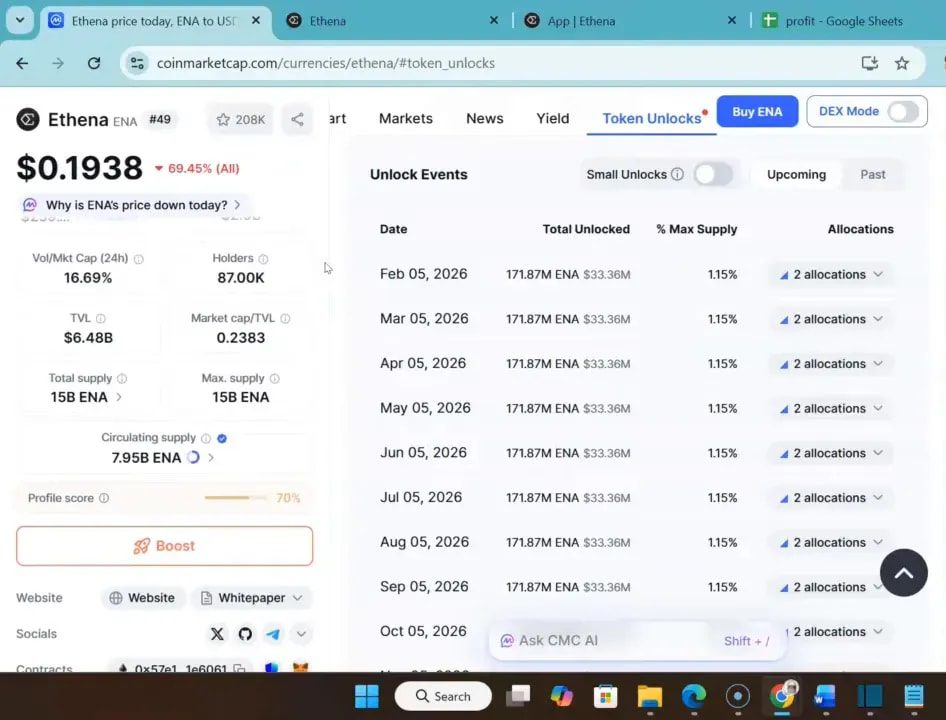Open the Yield tab
The height and width of the screenshot is (720, 946).
(x=552, y=118)
